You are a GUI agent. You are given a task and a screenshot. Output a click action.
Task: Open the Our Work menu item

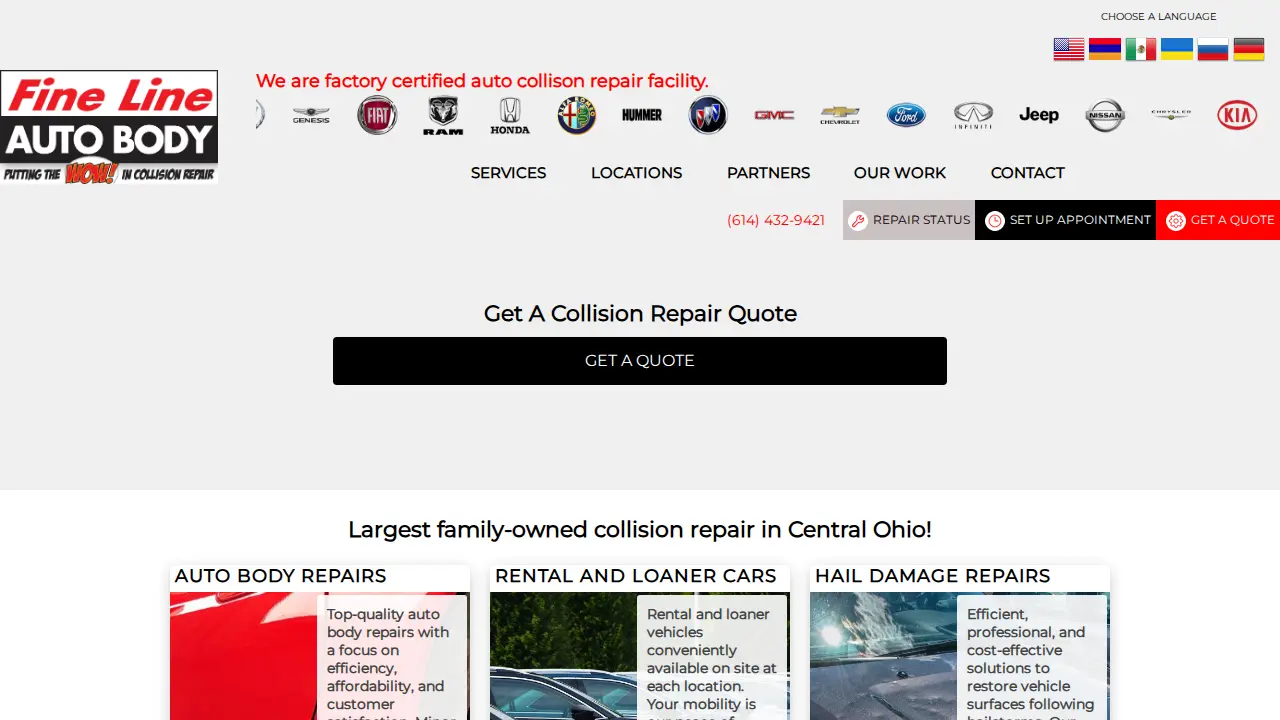click(900, 173)
